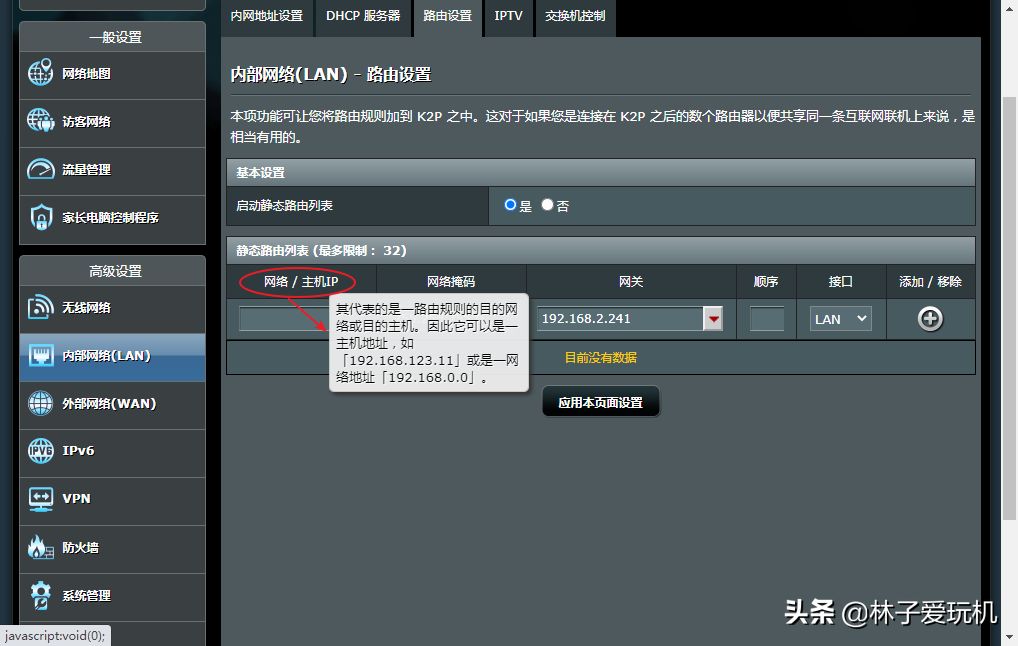Open the 防火墙 firewall icon
This screenshot has width=1018, height=646.
[41, 547]
